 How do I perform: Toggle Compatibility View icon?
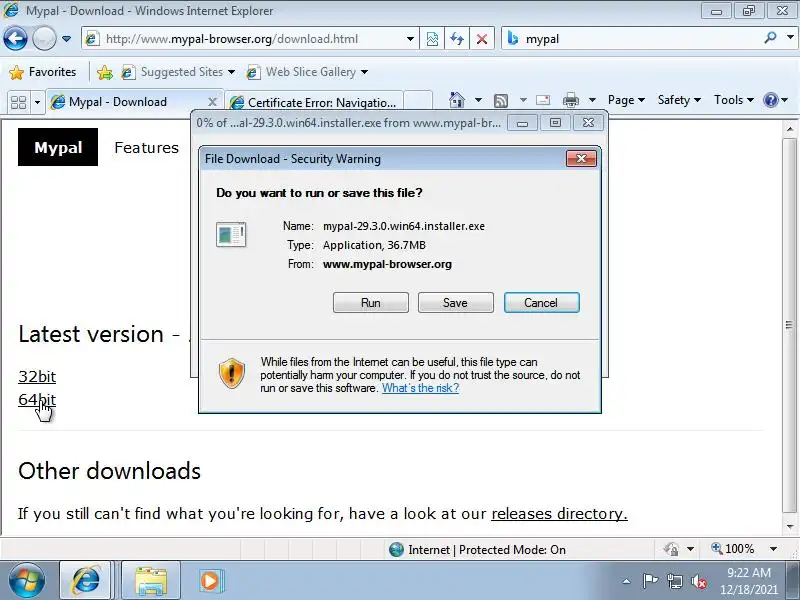pyautogui.click(x=432, y=39)
